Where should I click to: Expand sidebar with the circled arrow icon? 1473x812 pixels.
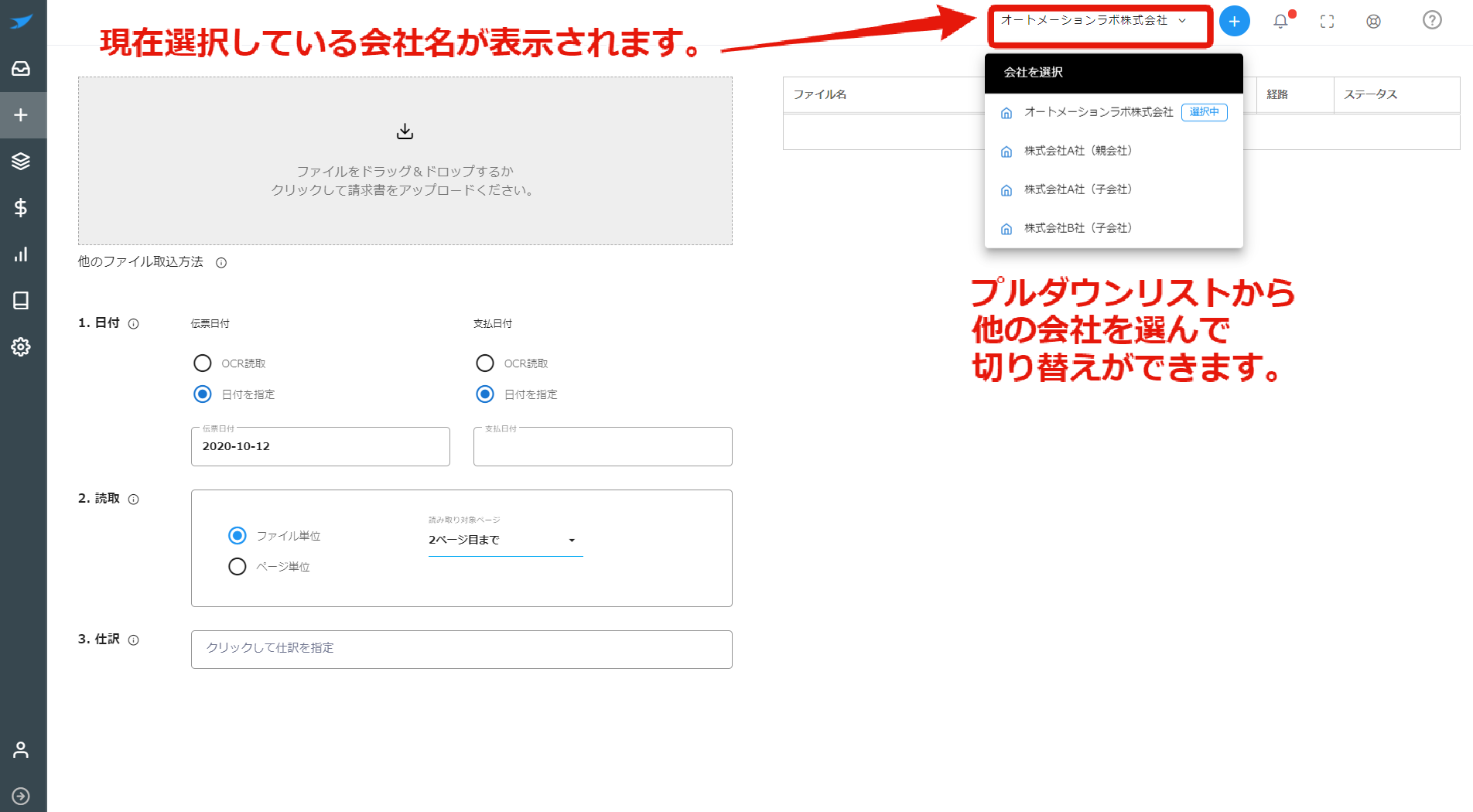21,796
